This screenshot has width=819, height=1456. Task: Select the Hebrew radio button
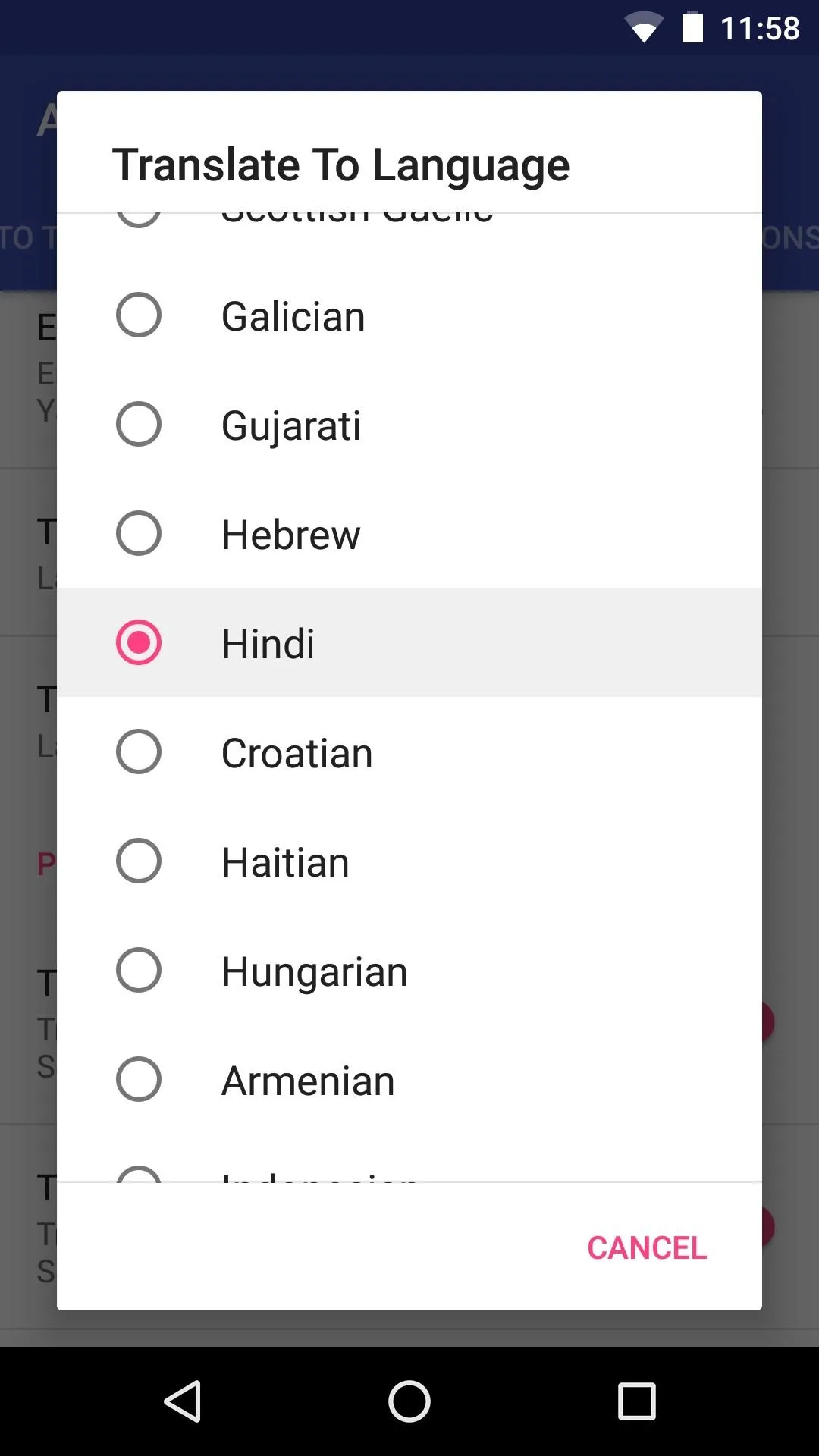(x=139, y=533)
